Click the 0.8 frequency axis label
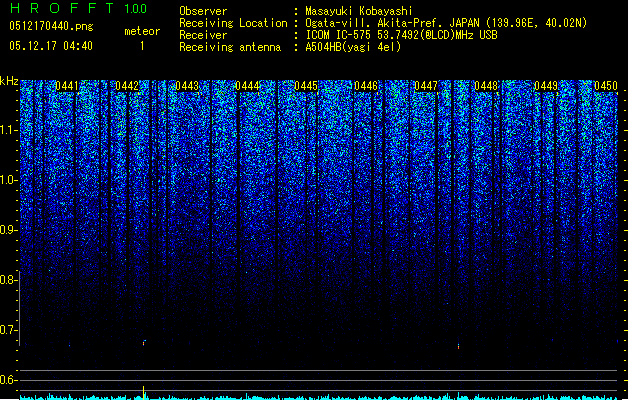The height and width of the screenshot is (400, 629). 7,280
